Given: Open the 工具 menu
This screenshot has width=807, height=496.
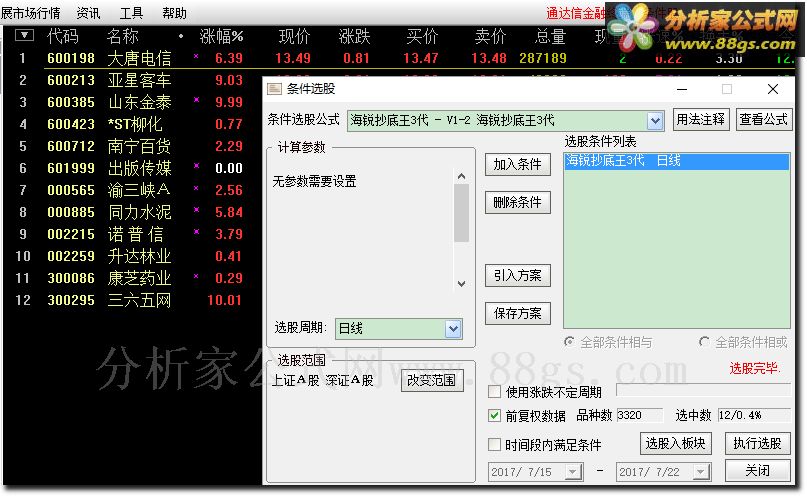Looking at the screenshot, I should click(x=131, y=13).
